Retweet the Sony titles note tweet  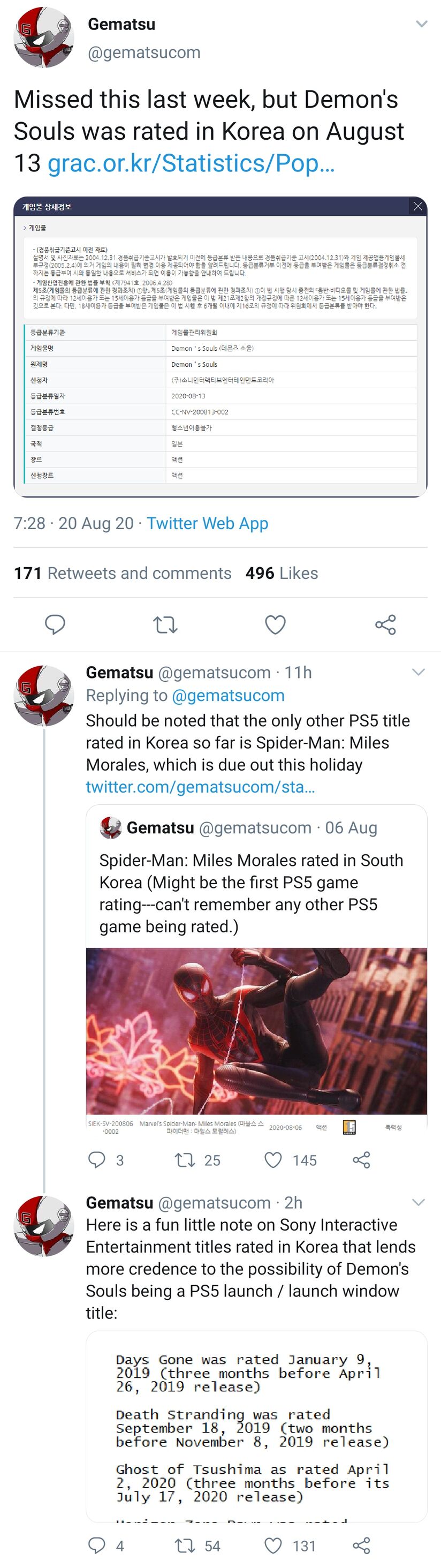click(x=185, y=1546)
